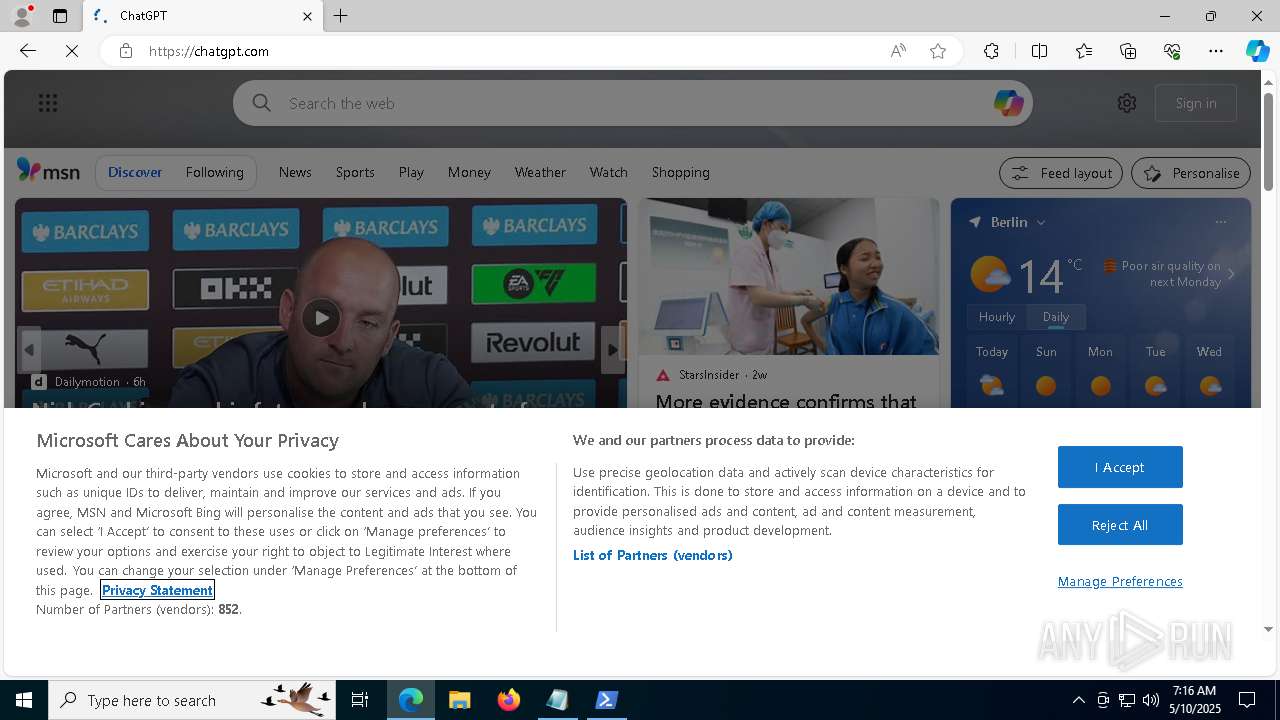
Task: Open the Privacy Statement link
Action: tap(157, 590)
